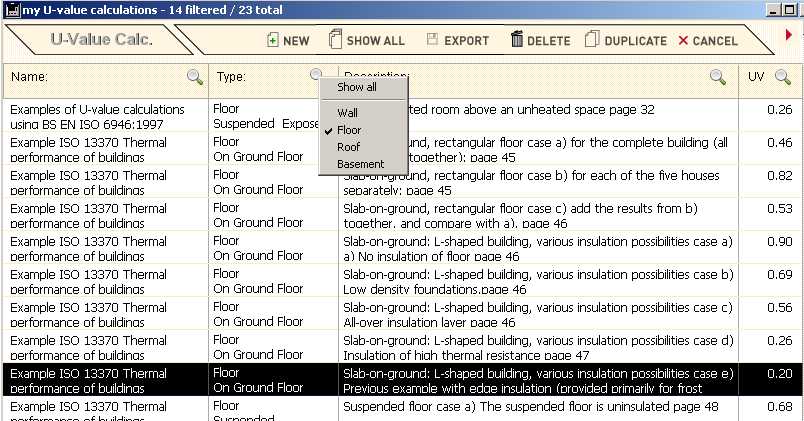
Task: Select row with UV value 0.69
Action: coord(402,281)
